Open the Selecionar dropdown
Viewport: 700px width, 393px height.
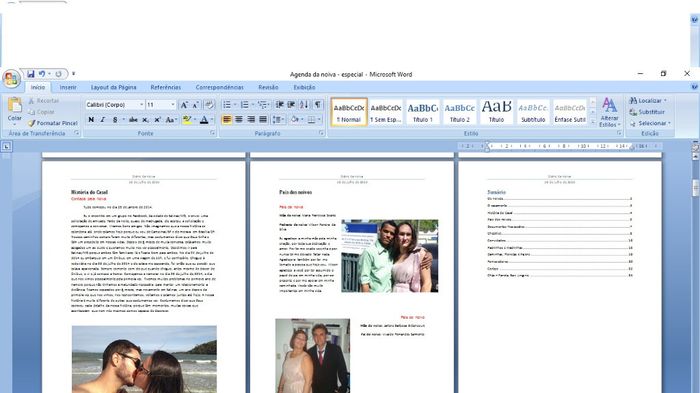650,123
